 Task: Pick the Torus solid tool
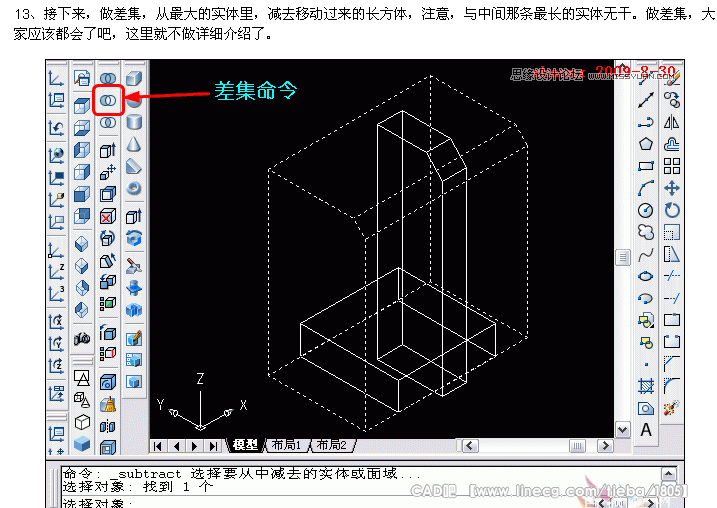click(x=134, y=188)
